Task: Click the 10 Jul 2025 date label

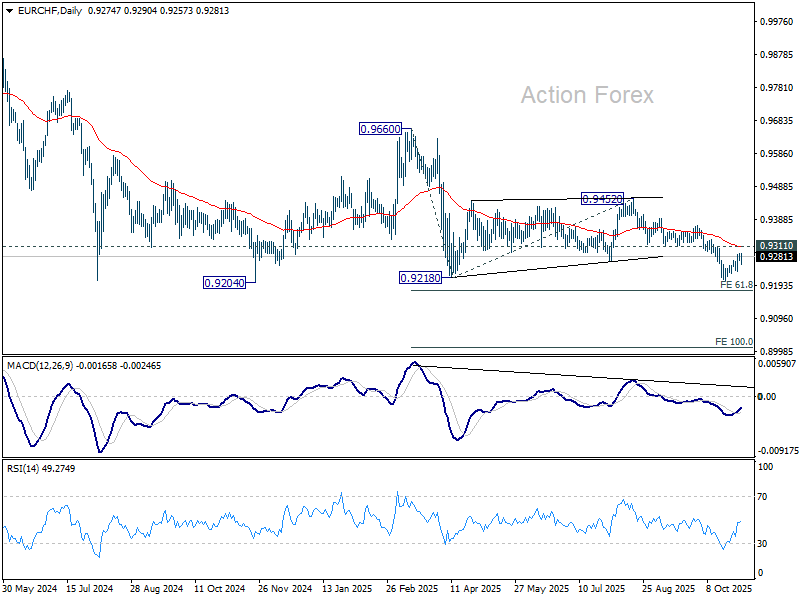Action: pos(602,588)
